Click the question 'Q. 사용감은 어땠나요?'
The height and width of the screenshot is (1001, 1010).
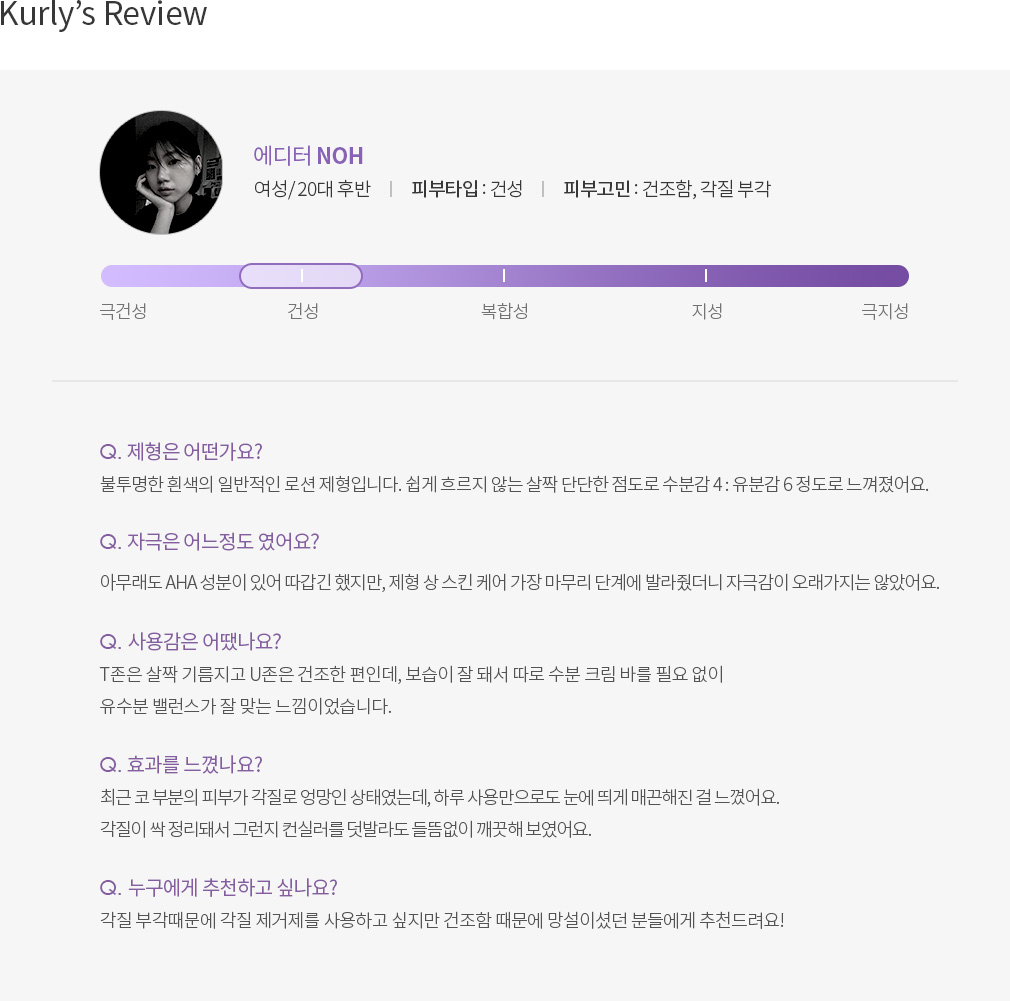click(x=191, y=642)
